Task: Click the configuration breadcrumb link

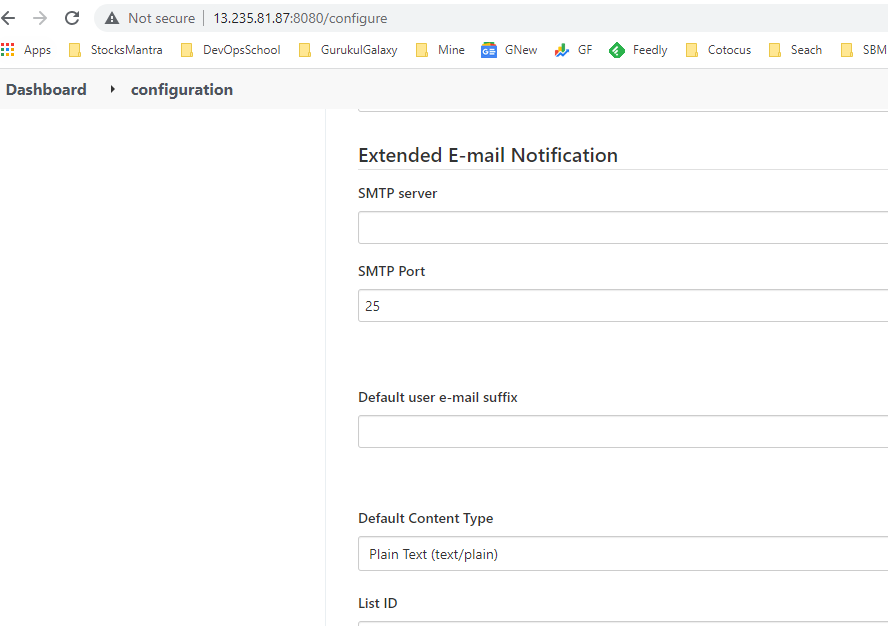Action: pos(182,90)
